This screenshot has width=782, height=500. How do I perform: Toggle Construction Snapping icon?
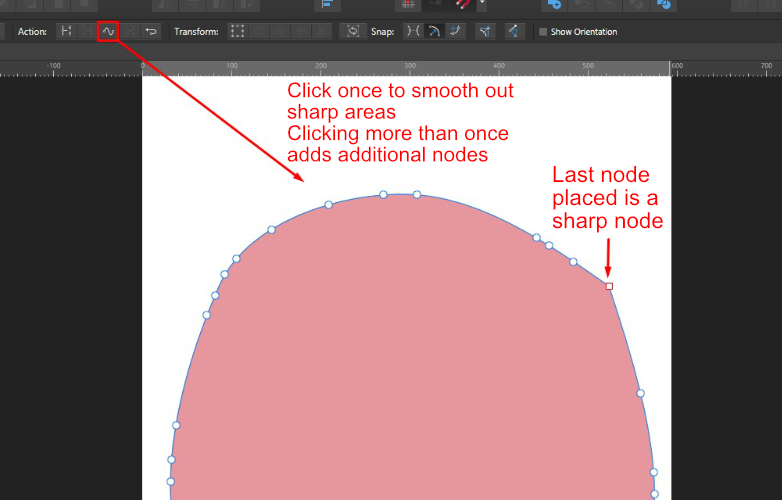(514, 31)
